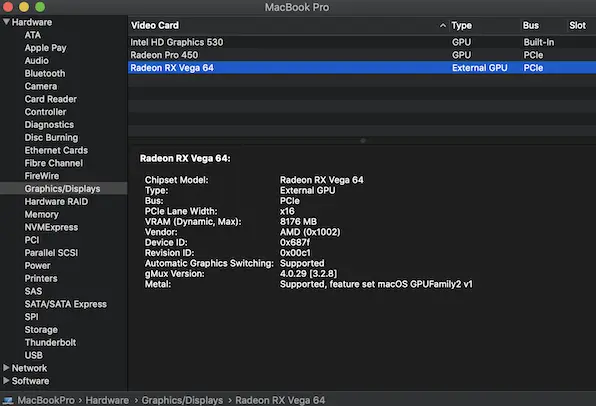This screenshot has width=596, height=406.
Task: Toggle sort arrow on Video Card column
Action: point(442,25)
